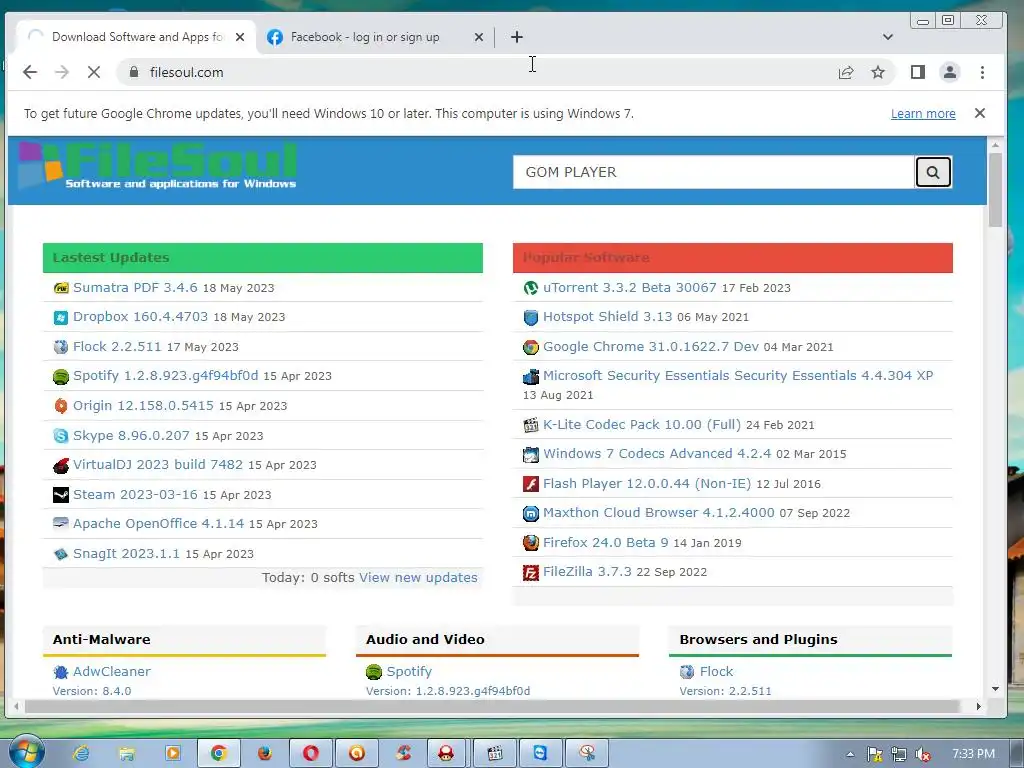Stop loading the filesoul.com page
The image size is (1024, 768).
[94, 72]
